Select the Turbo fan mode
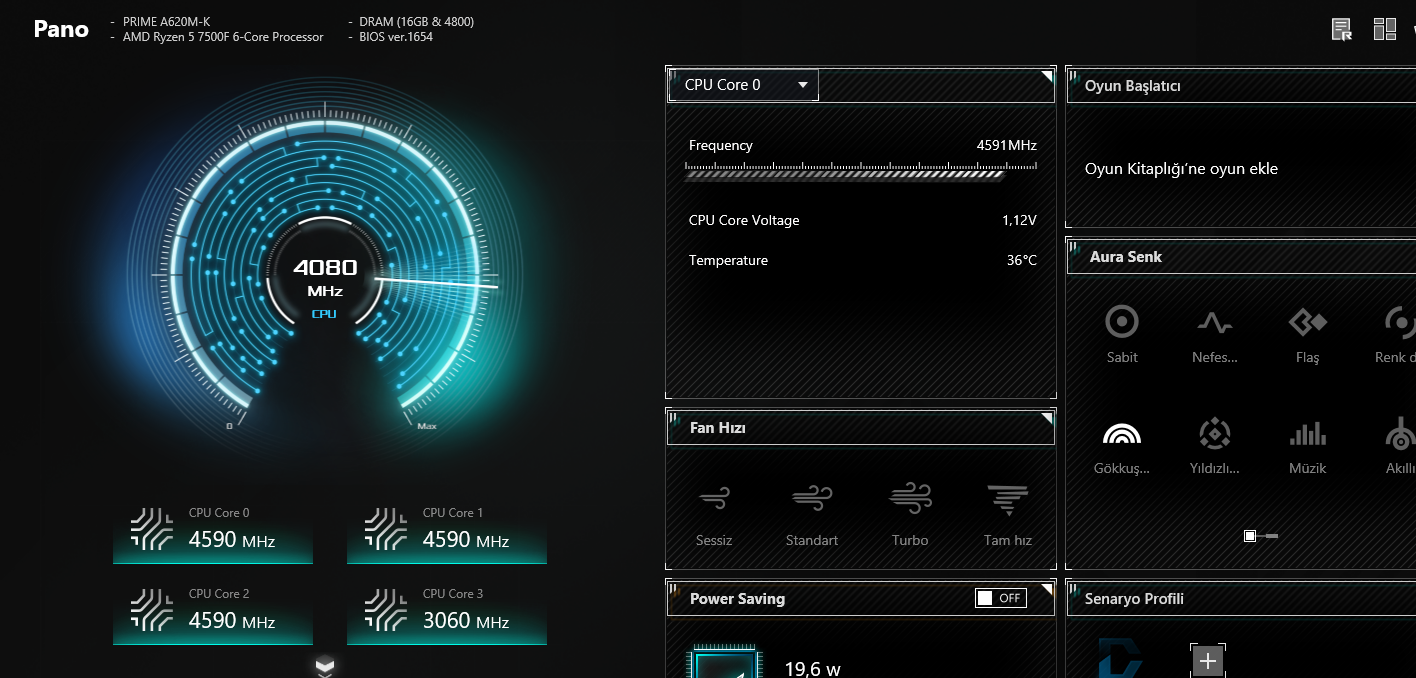 (x=910, y=515)
